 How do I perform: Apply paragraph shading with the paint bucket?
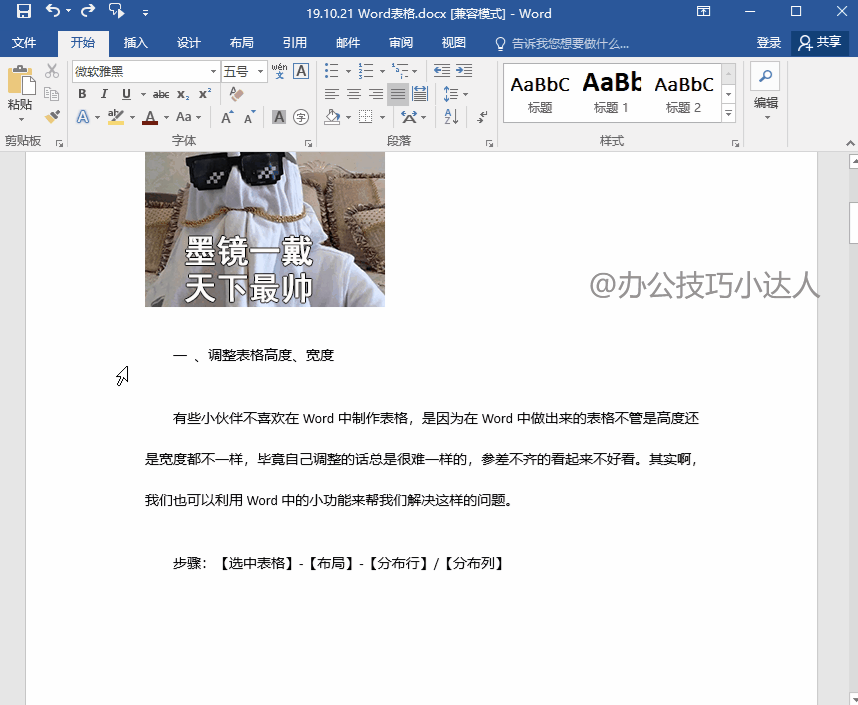(332, 117)
